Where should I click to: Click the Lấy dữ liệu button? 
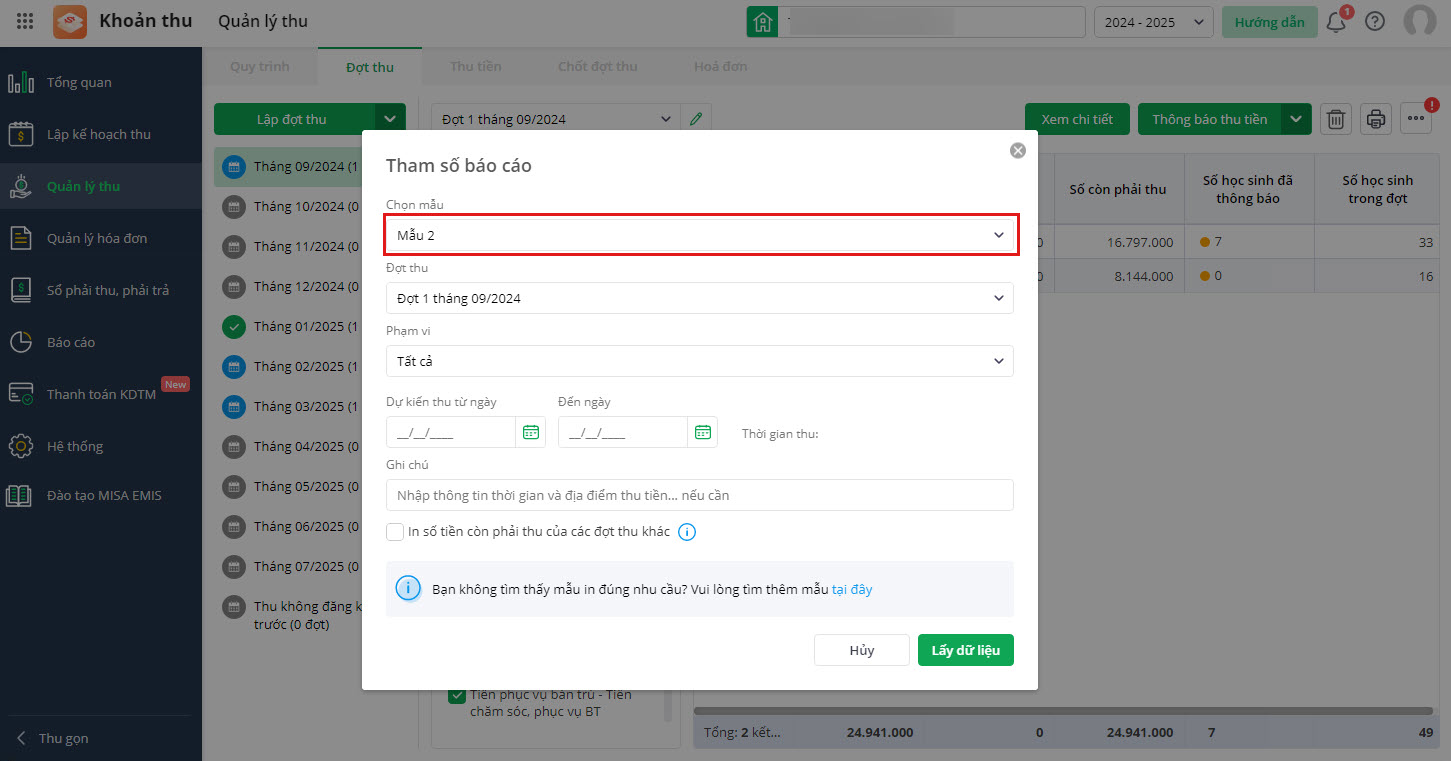(x=965, y=650)
